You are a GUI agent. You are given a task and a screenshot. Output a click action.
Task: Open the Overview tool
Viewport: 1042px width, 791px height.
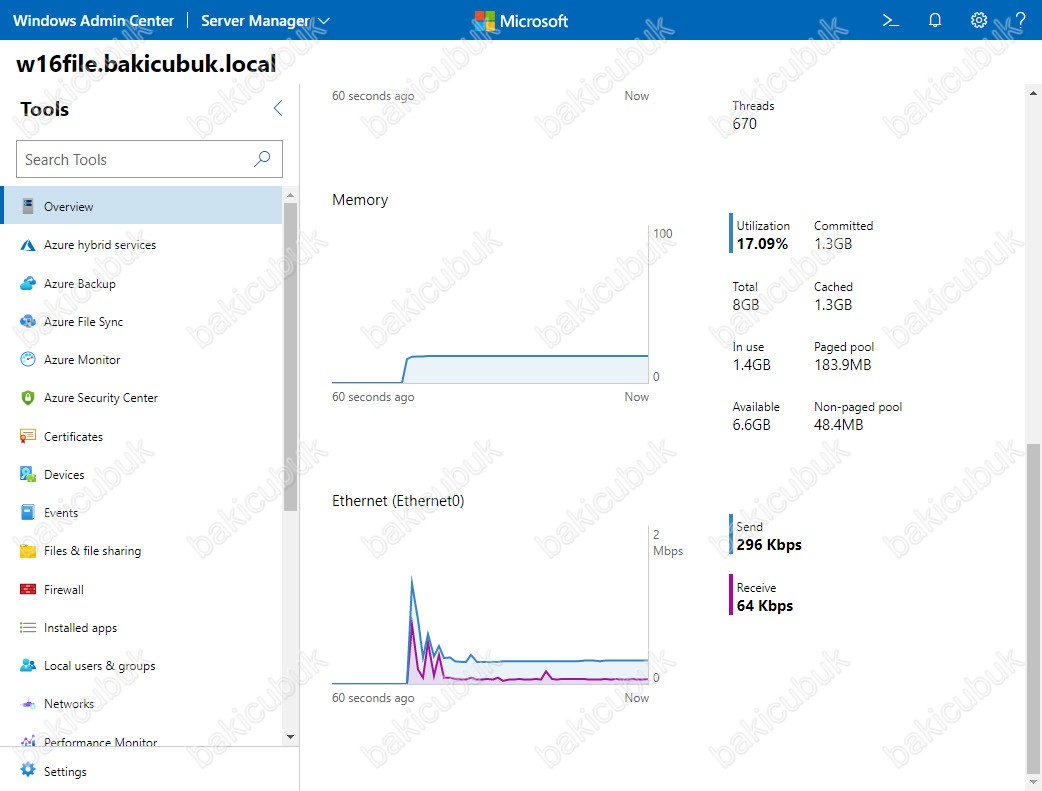tap(142, 206)
